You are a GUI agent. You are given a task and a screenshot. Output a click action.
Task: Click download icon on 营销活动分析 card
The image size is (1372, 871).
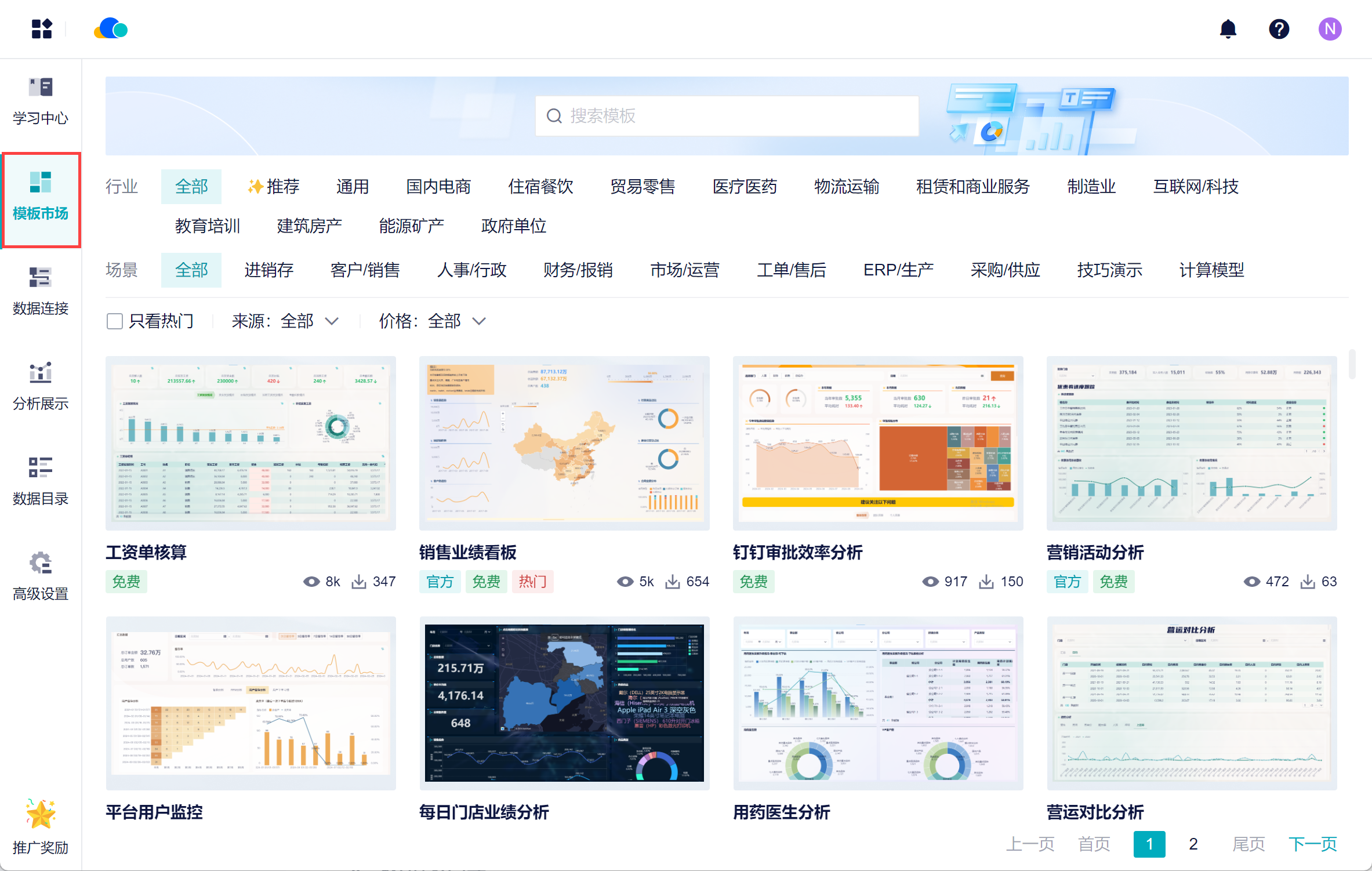click(1308, 582)
